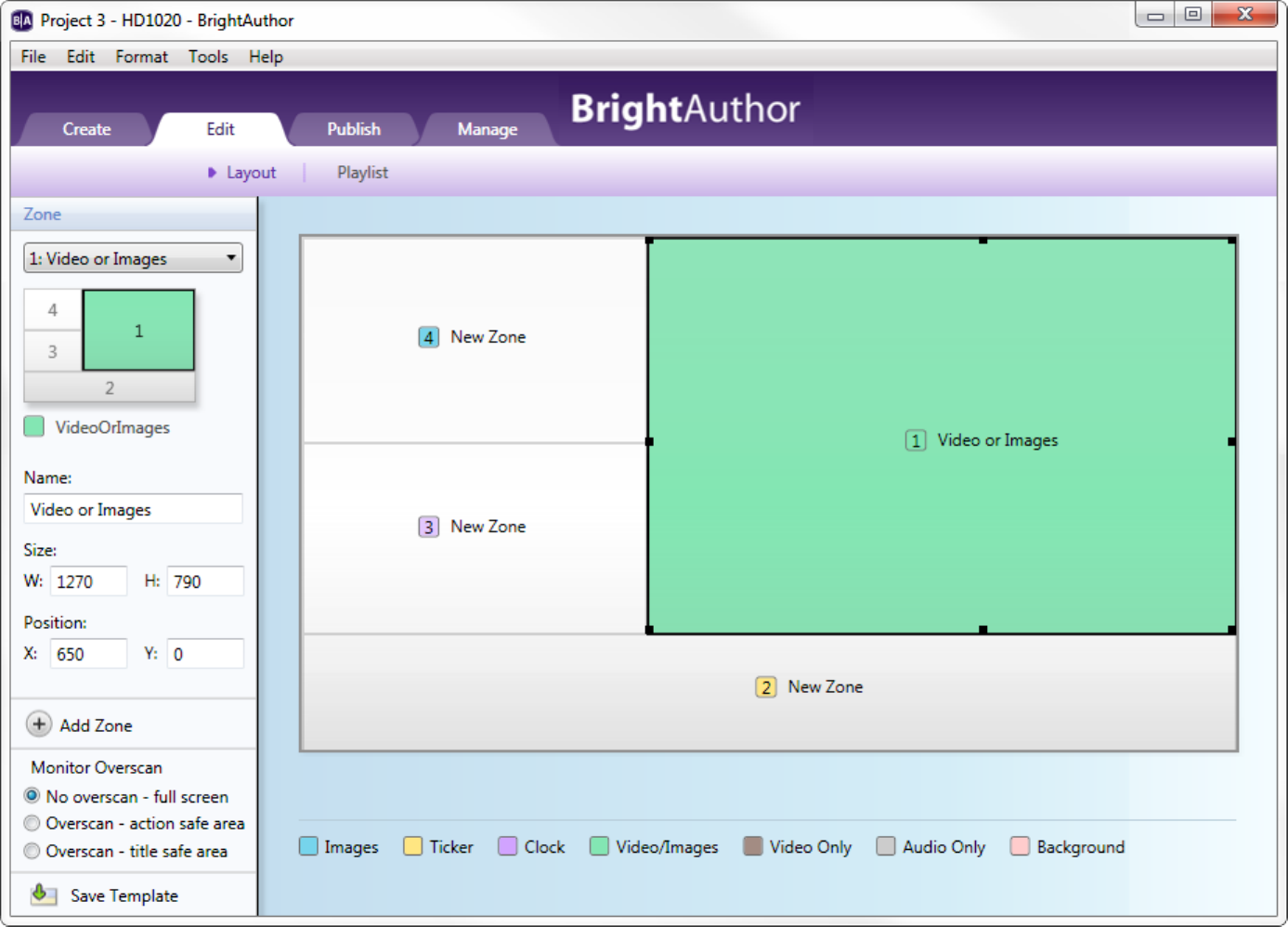The width and height of the screenshot is (1288, 927).
Task: Click the Background legend color swatch
Action: point(1021,846)
